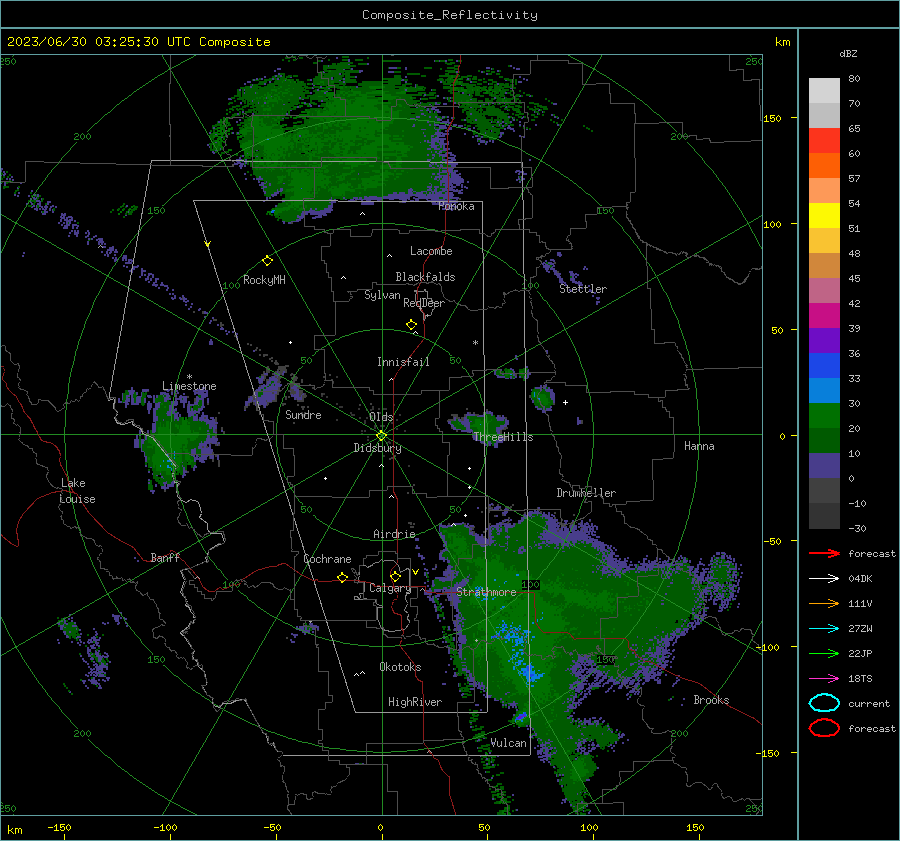Screen dimensions: 900x841
Task: Click the RockyMH label
Action: tap(264, 280)
